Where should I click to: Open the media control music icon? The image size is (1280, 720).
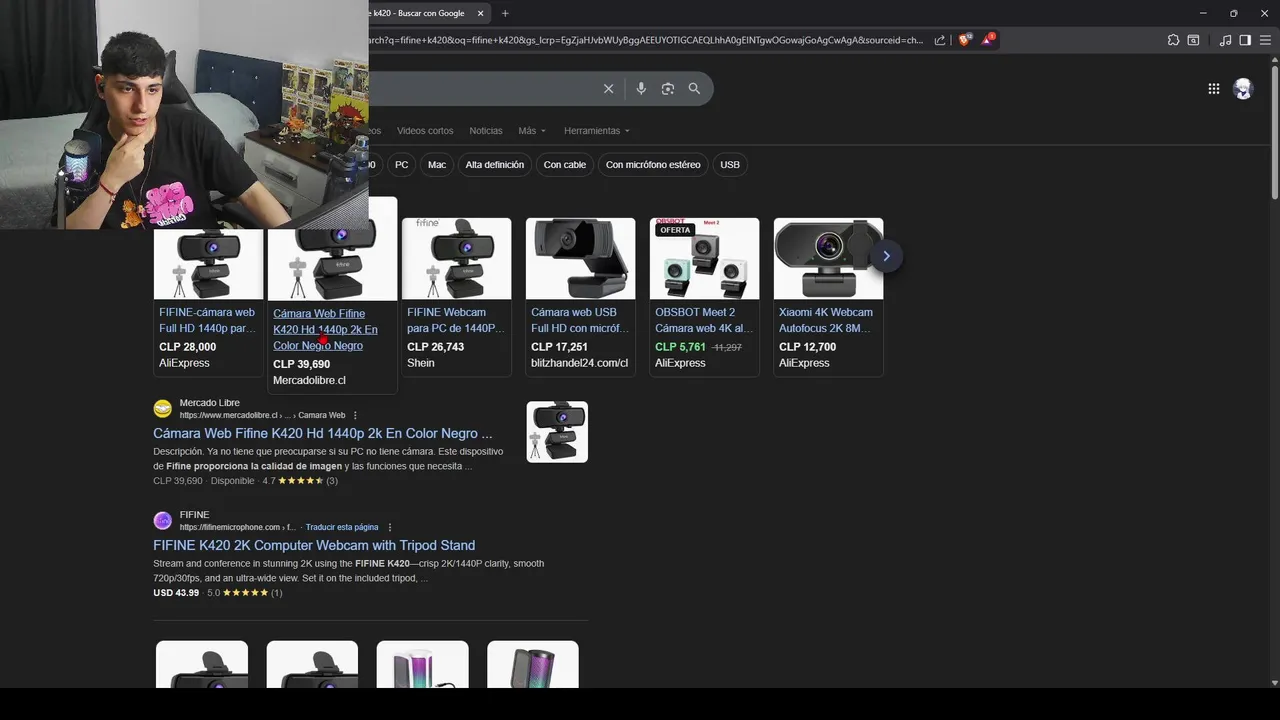[x=1225, y=40]
